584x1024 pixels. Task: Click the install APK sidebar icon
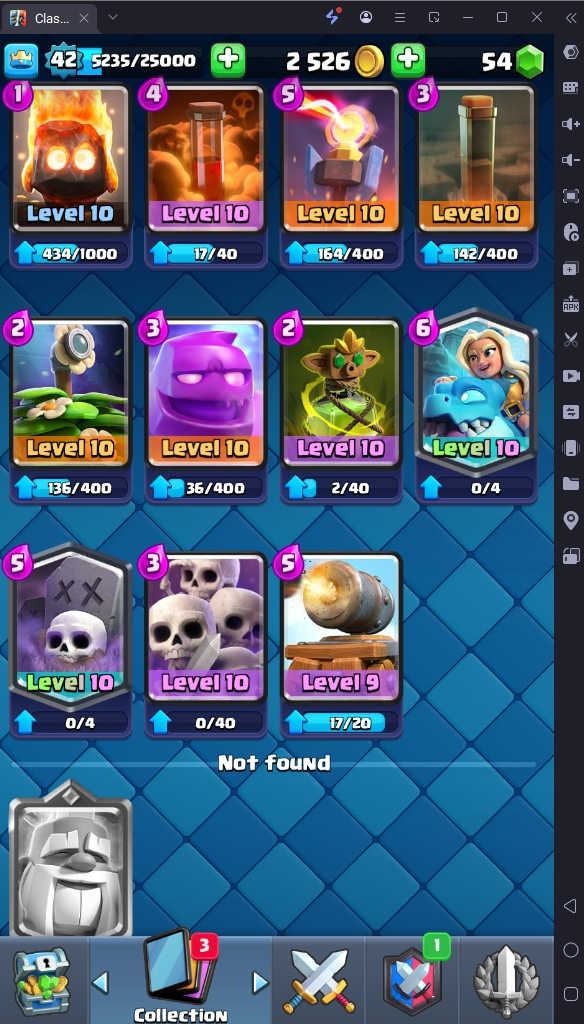[x=570, y=304]
